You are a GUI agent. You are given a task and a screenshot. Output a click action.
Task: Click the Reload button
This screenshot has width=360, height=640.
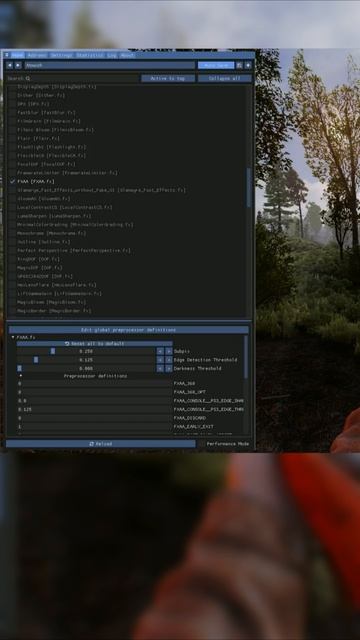pos(101,444)
